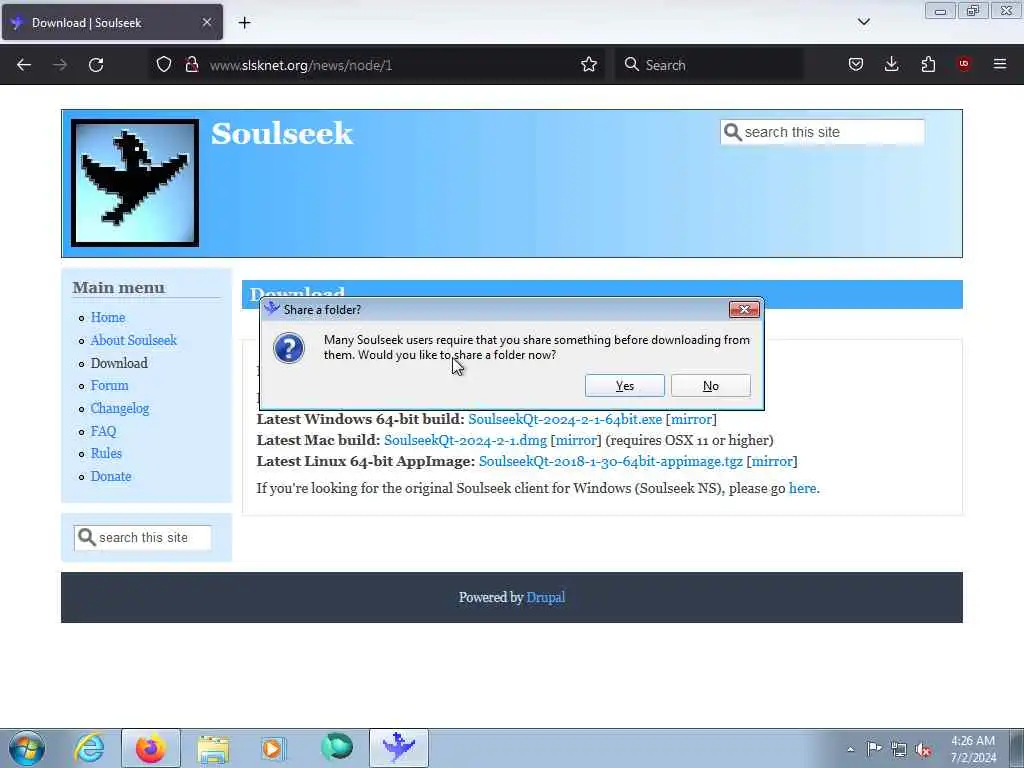Switch to Firefox taskbar icon

pos(151,748)
